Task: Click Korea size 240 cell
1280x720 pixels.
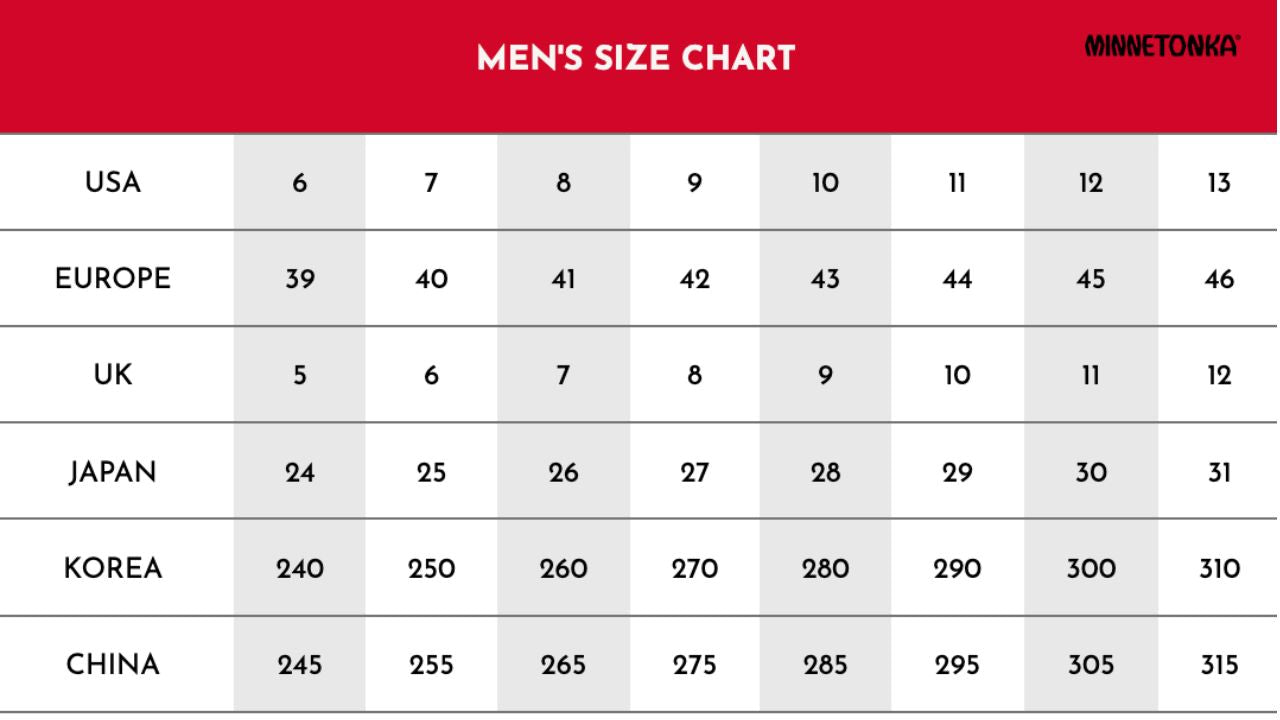Action: pos(300,570)
